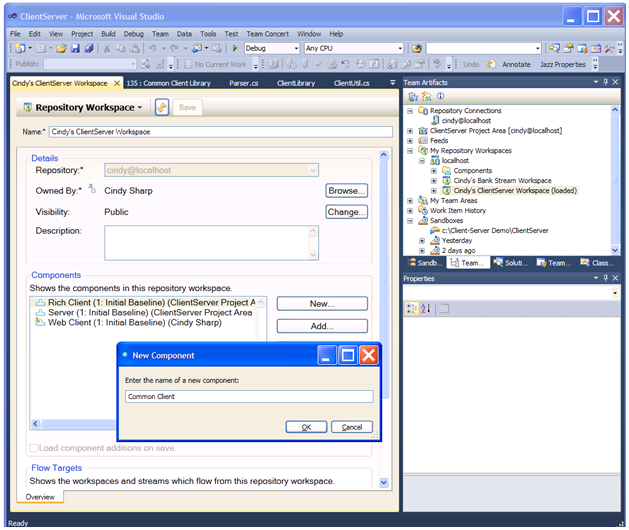Image resolution: width=629 pixels, height=530 pixels.
Task: Click the first icon in Team Artifacts toolbar
Action: (x=413, y=96)
